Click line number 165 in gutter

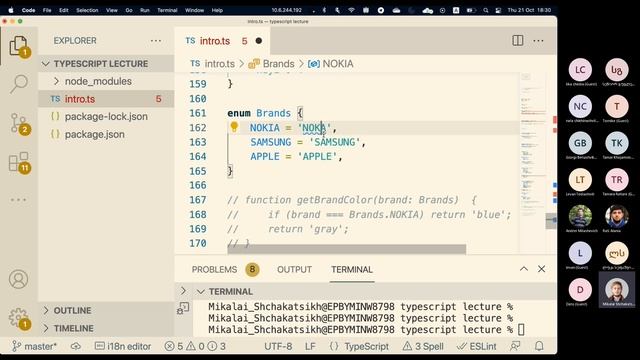click(x=198, y=171)
